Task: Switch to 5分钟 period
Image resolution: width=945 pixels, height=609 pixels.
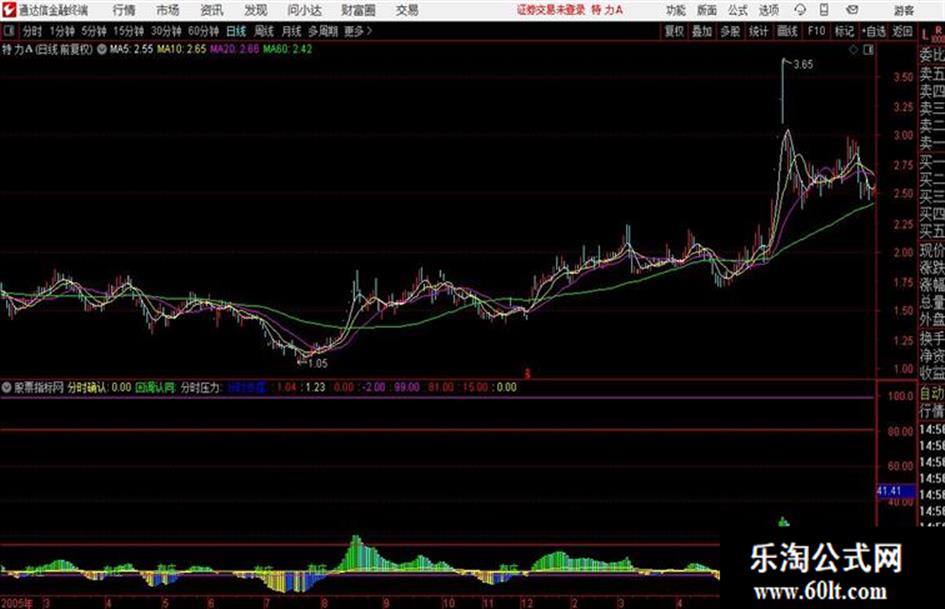Action: click(x=93, y=31)
